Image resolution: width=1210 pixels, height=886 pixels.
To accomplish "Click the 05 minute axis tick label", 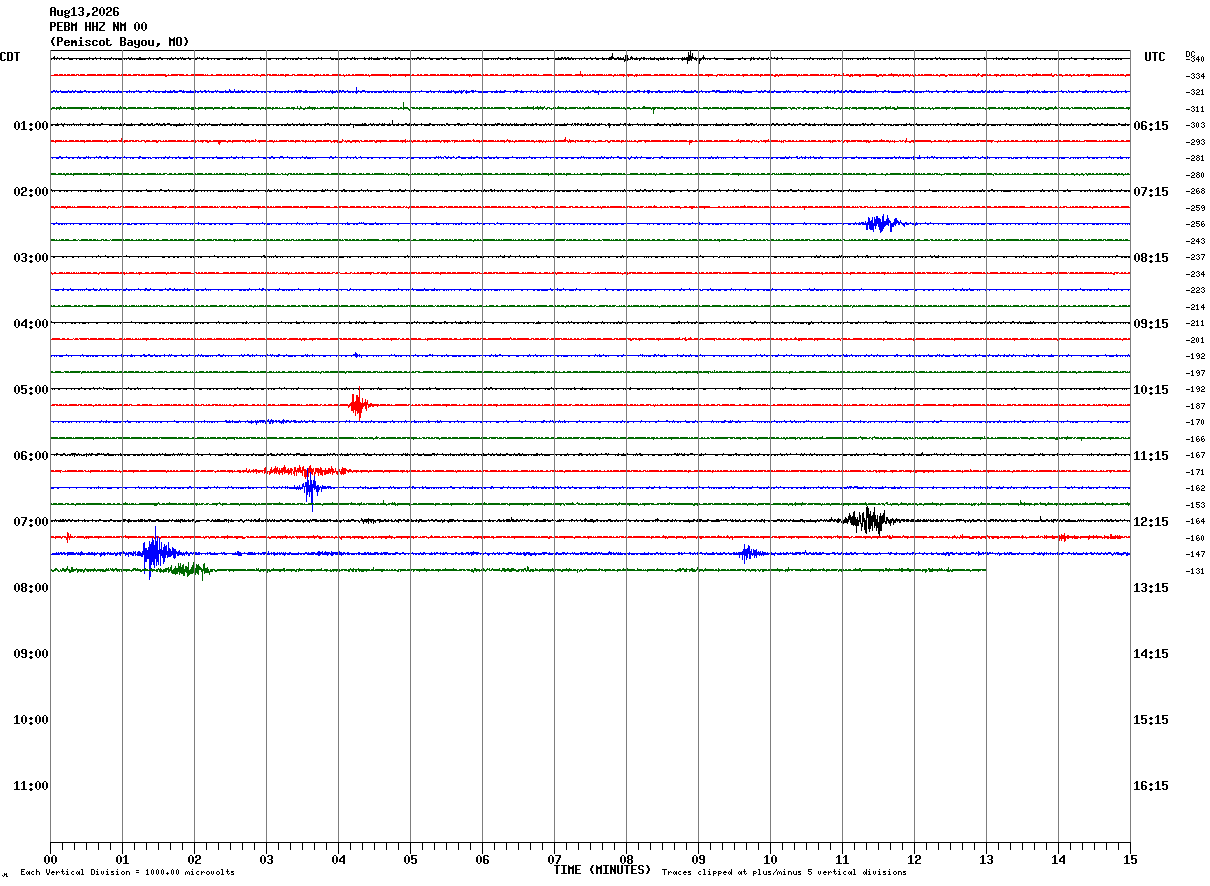I will click(410, 859).
